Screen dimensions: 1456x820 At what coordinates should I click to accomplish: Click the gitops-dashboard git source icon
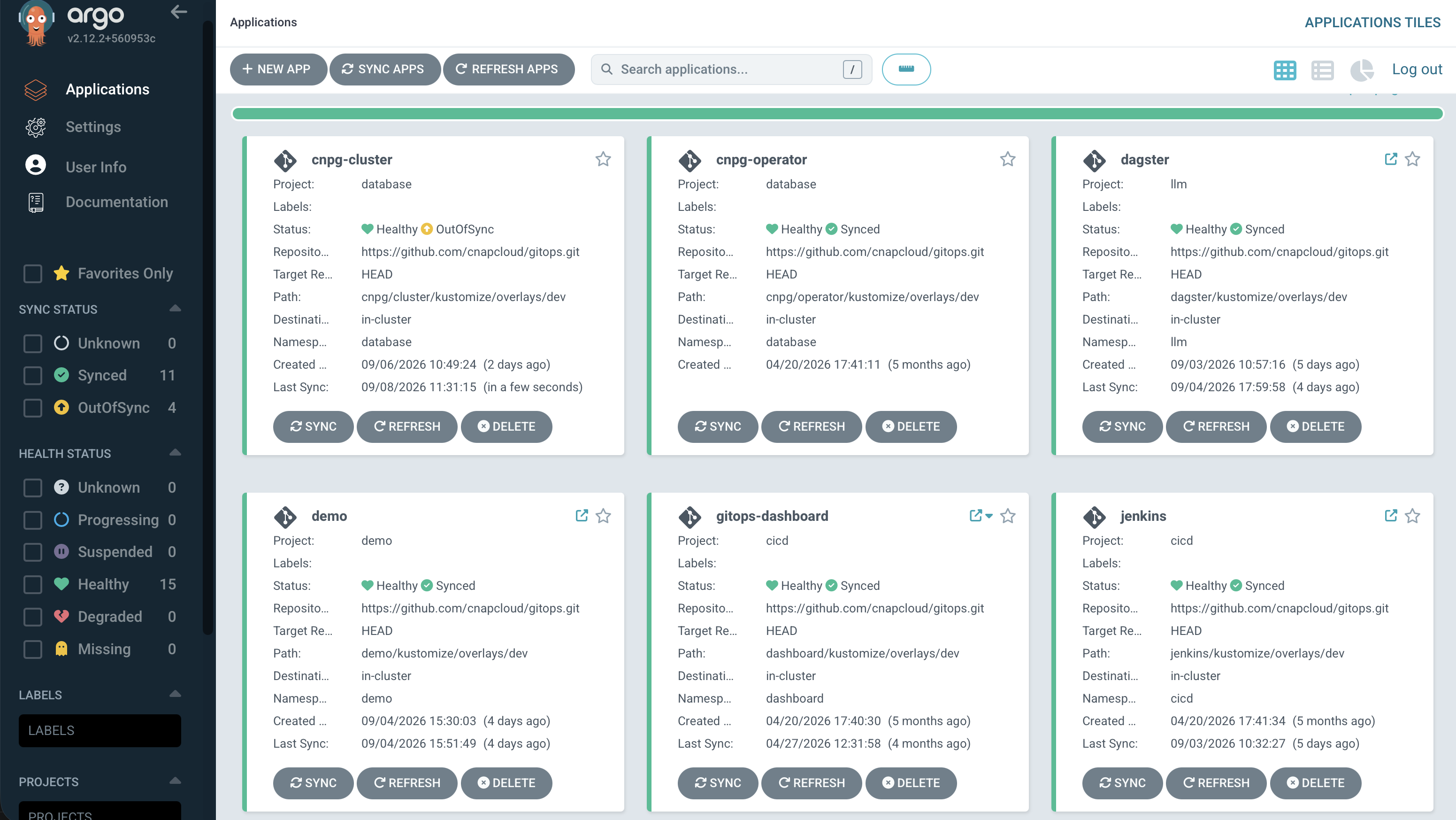pyautogui.click(x=690, y=517)
